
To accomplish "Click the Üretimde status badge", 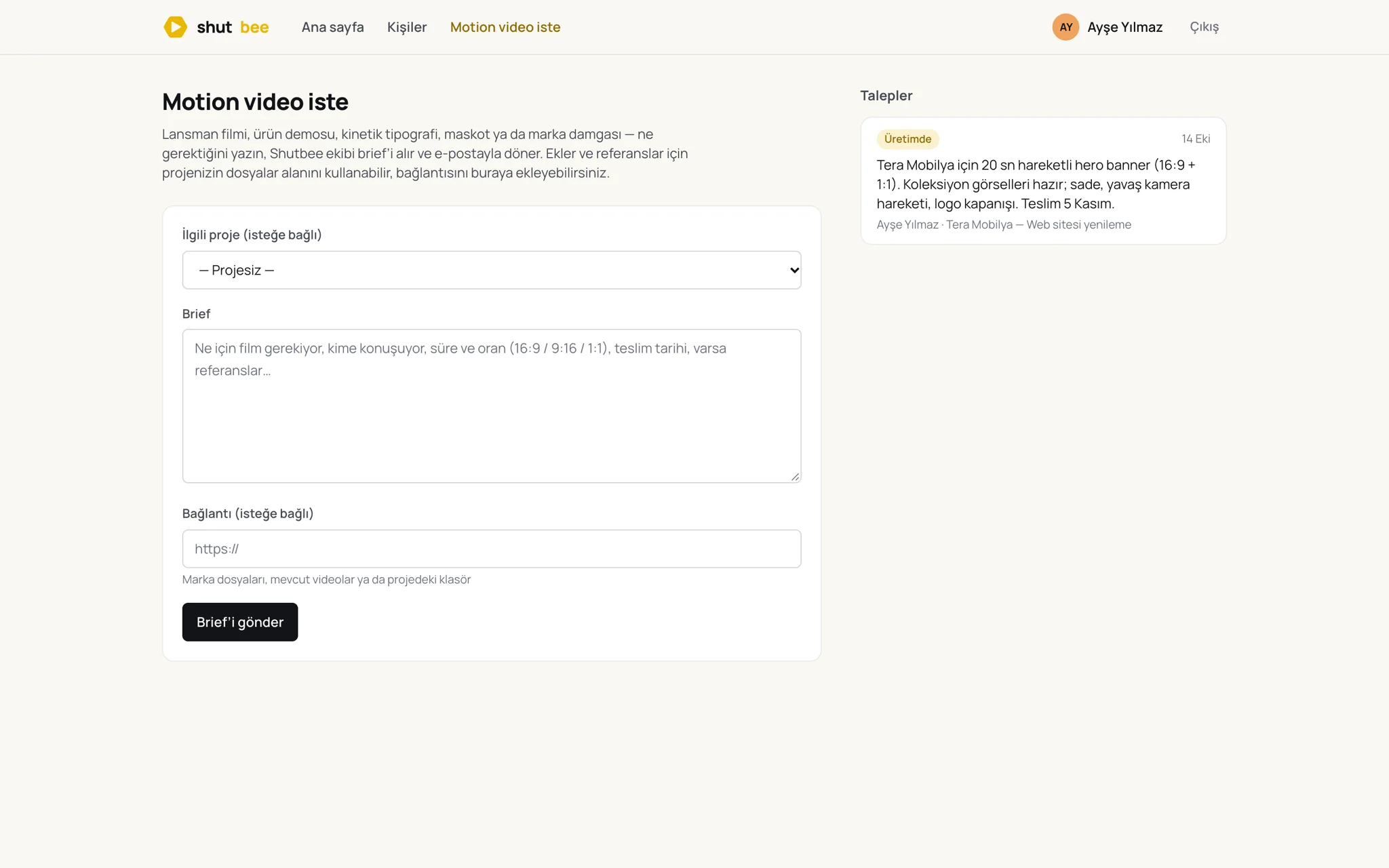I will [x=907, y=139].
